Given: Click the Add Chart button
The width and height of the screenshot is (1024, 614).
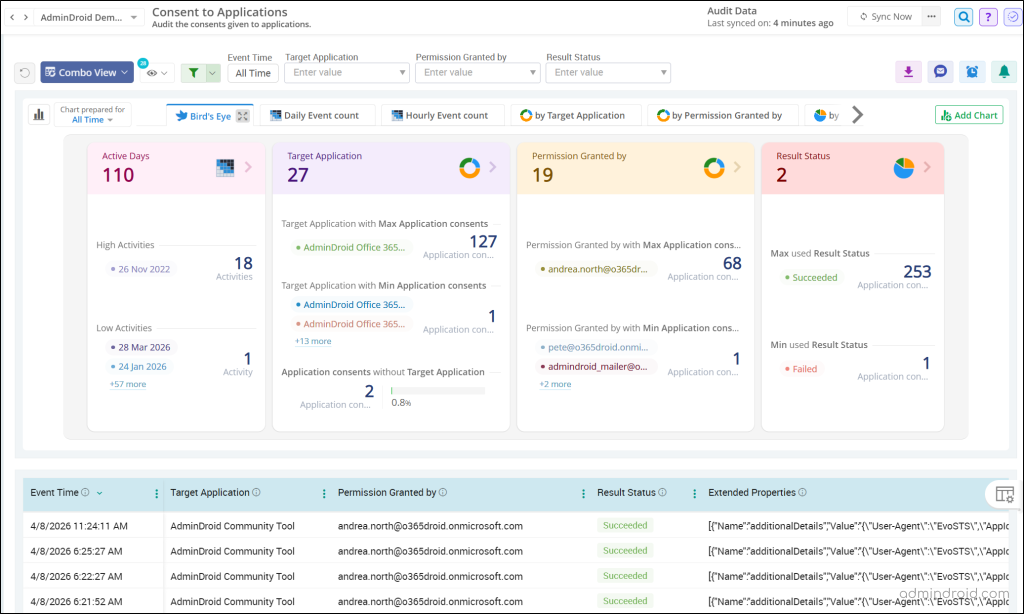Looking at the screenshot, I should [969, 115].
